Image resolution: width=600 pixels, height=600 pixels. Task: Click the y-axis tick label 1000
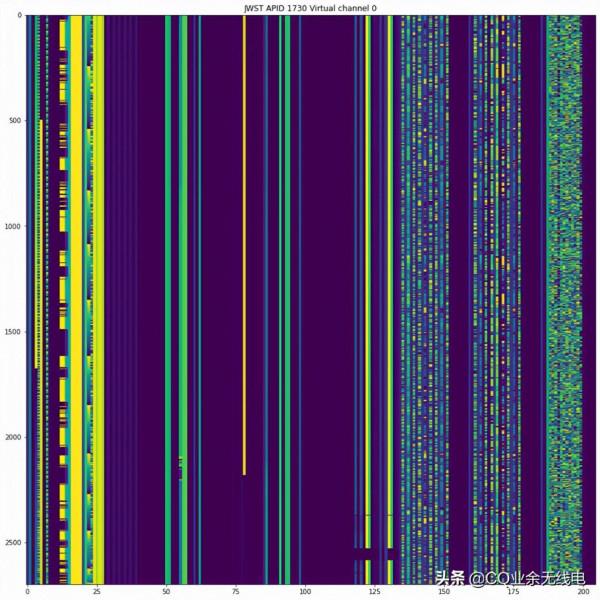[10, 227]
